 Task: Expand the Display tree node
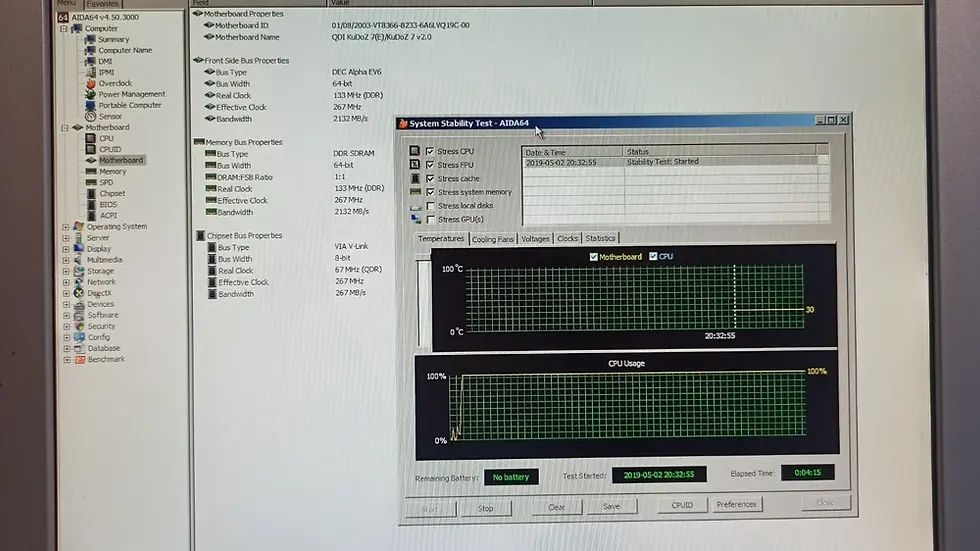tap(66, 249)
